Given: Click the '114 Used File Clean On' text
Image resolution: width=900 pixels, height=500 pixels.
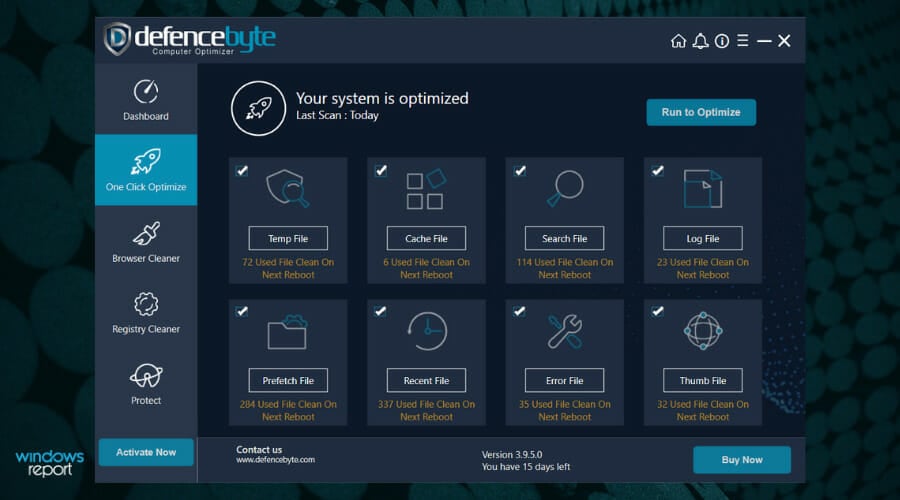Looking at the screenshot, I should pos(565,262).
